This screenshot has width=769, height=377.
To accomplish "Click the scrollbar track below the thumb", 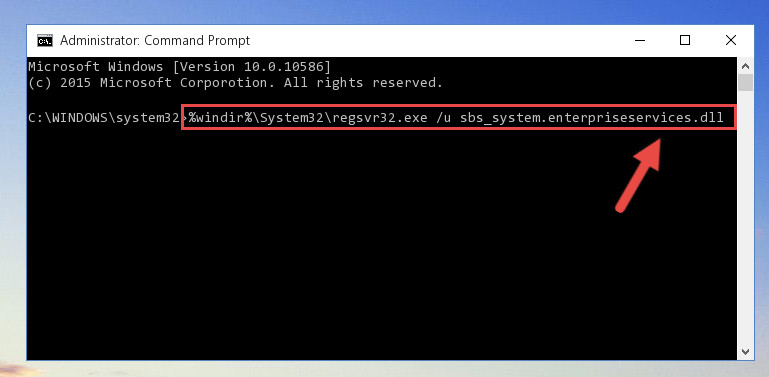I will click(745, 217).
